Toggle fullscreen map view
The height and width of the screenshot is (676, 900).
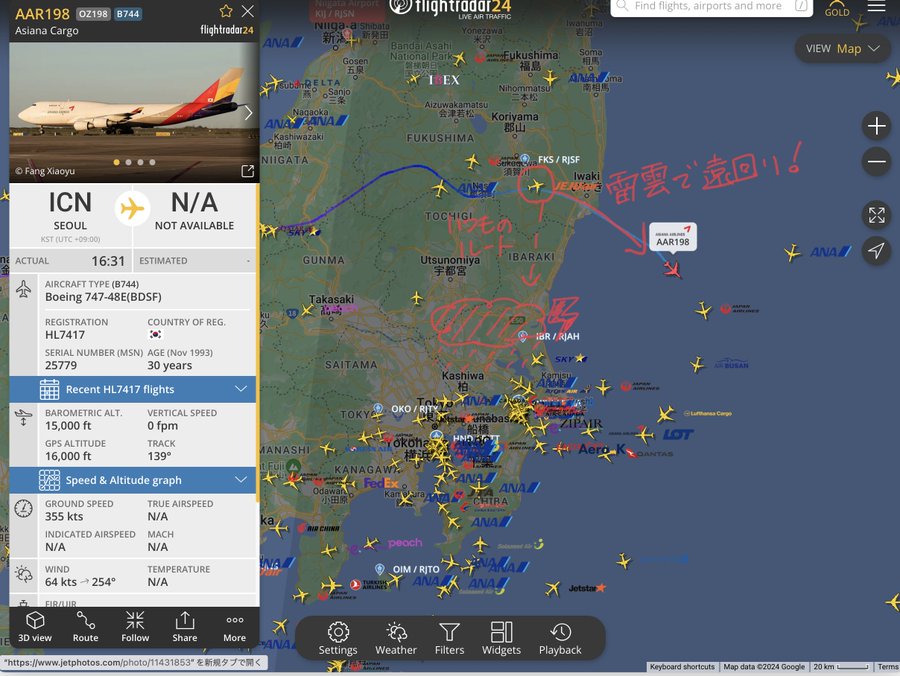tap(876, 216)
